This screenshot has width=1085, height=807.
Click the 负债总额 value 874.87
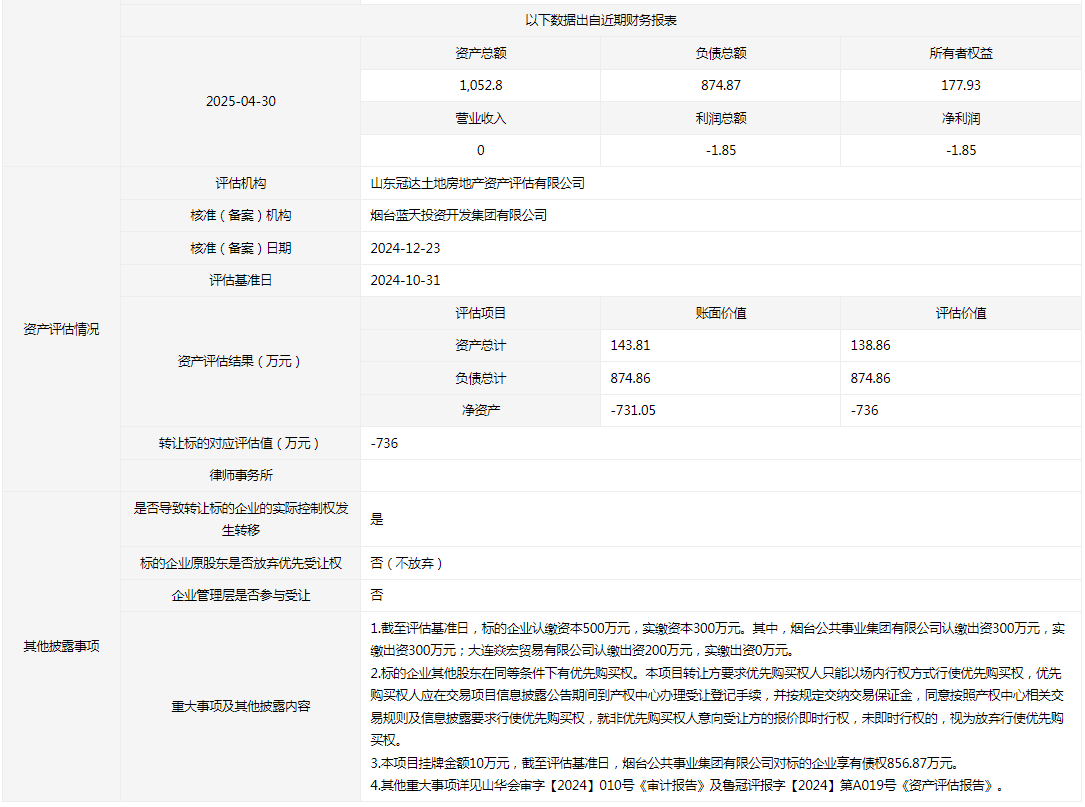720,86
